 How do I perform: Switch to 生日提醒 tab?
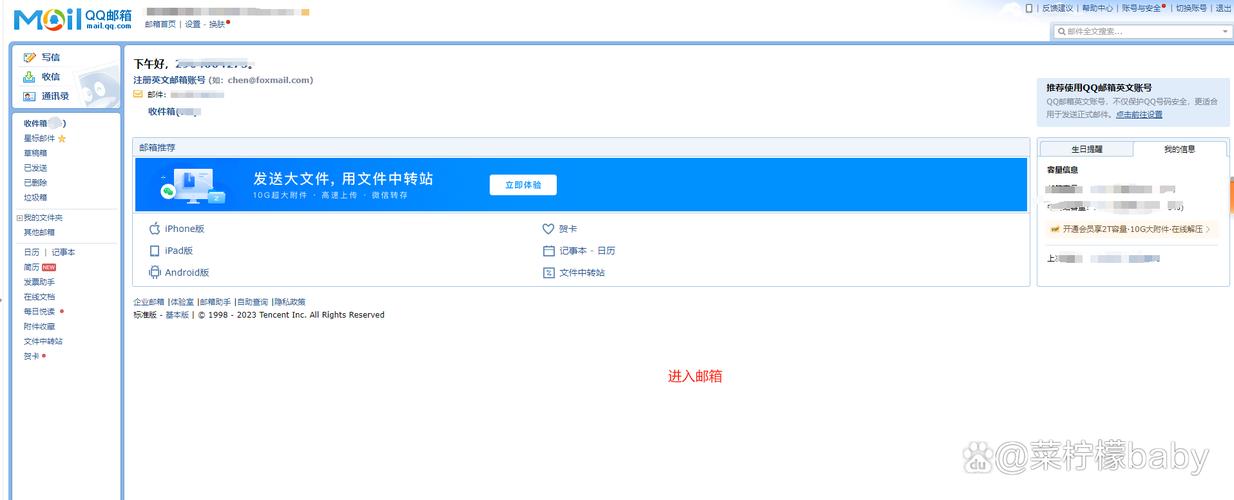(1086, 149)
